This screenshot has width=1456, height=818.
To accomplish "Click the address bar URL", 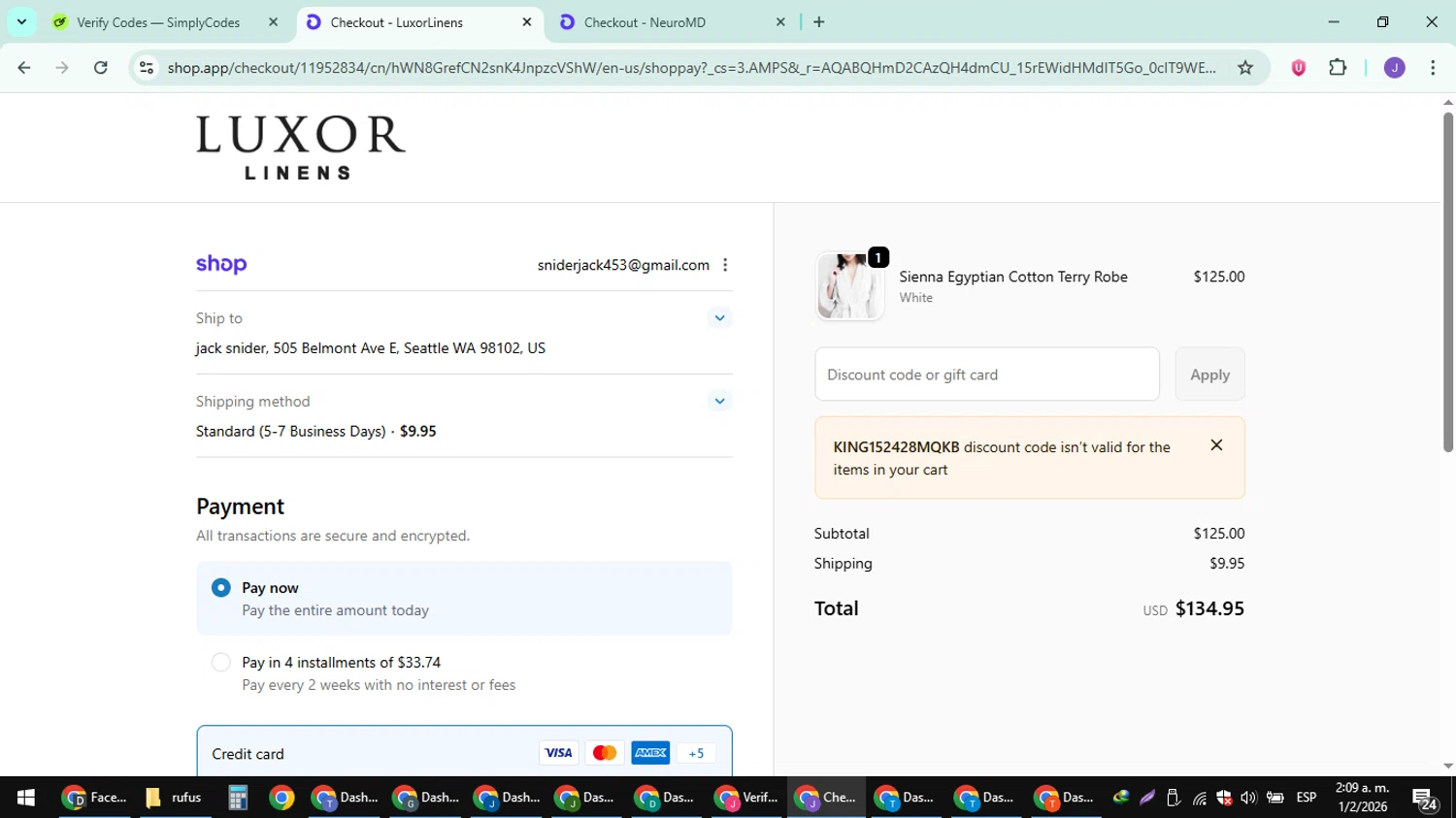I will (691, 68).
